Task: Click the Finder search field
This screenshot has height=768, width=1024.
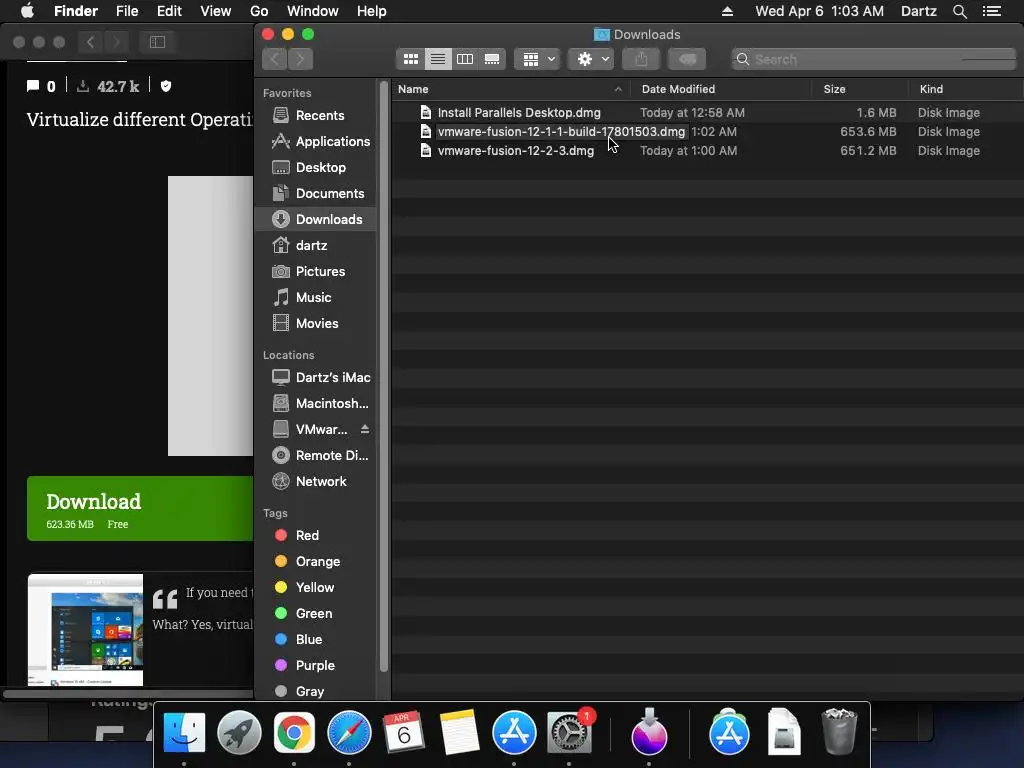Action: 874,59
